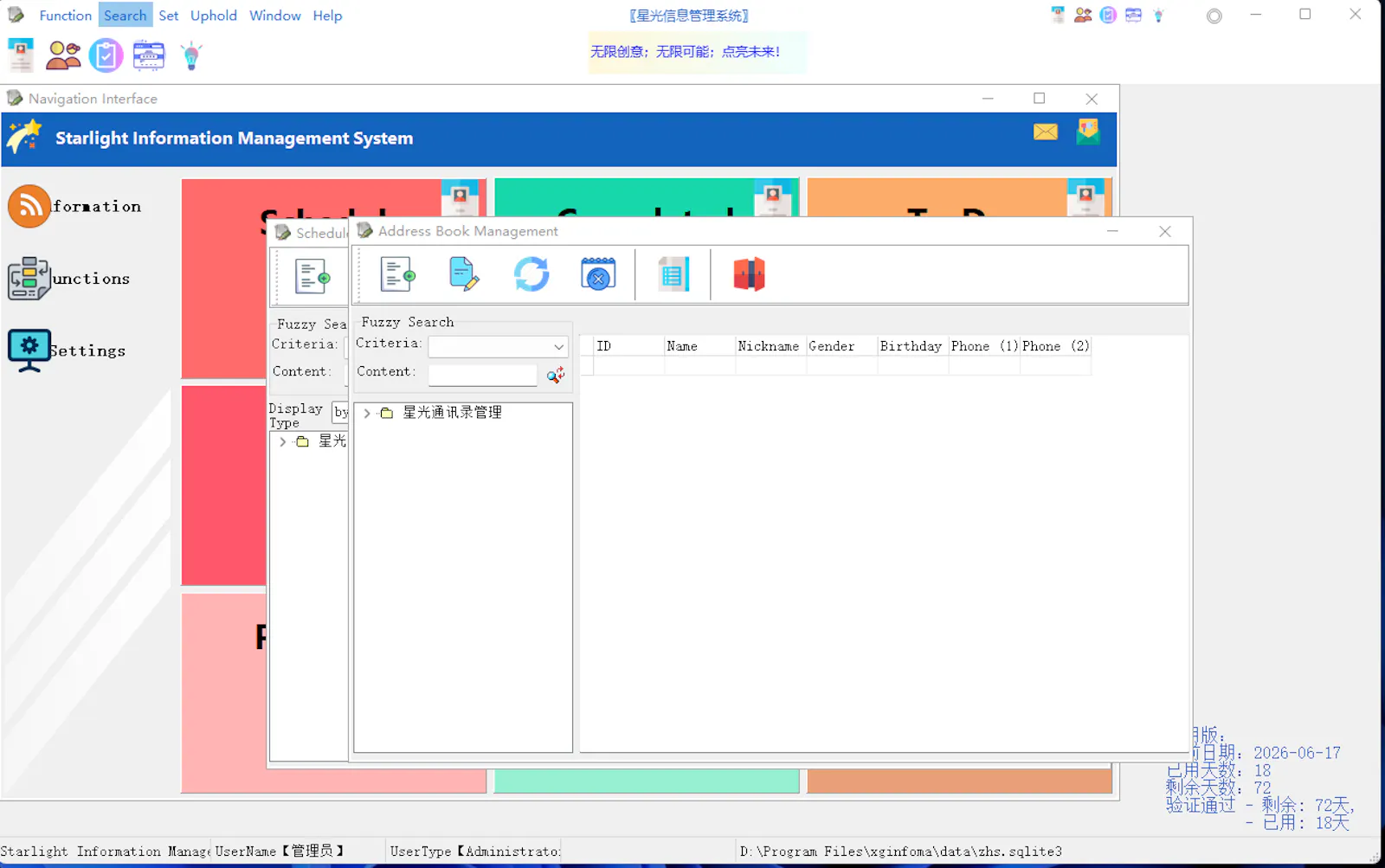The height and width of the screenshot is (868, 1385).
Task: Click the ID column header
Action: [x=628, y=346]
